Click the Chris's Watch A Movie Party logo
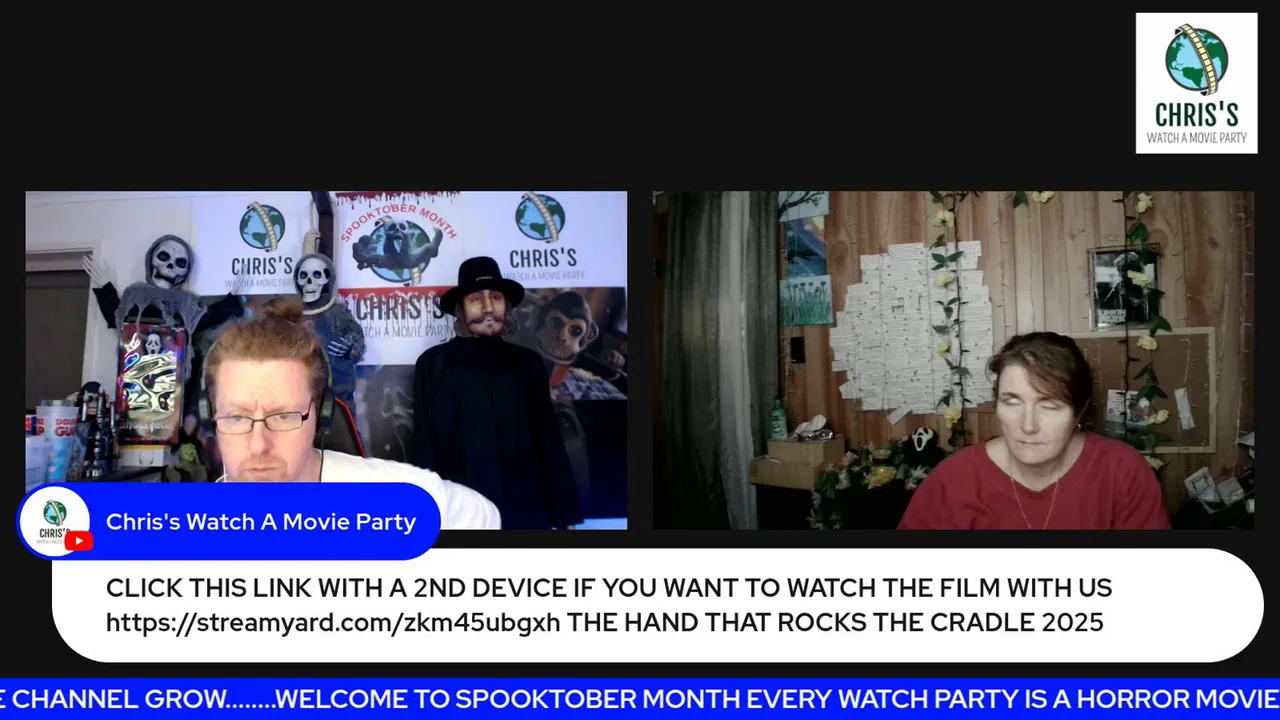1280x720 pixels. (x=1196, y=83)
